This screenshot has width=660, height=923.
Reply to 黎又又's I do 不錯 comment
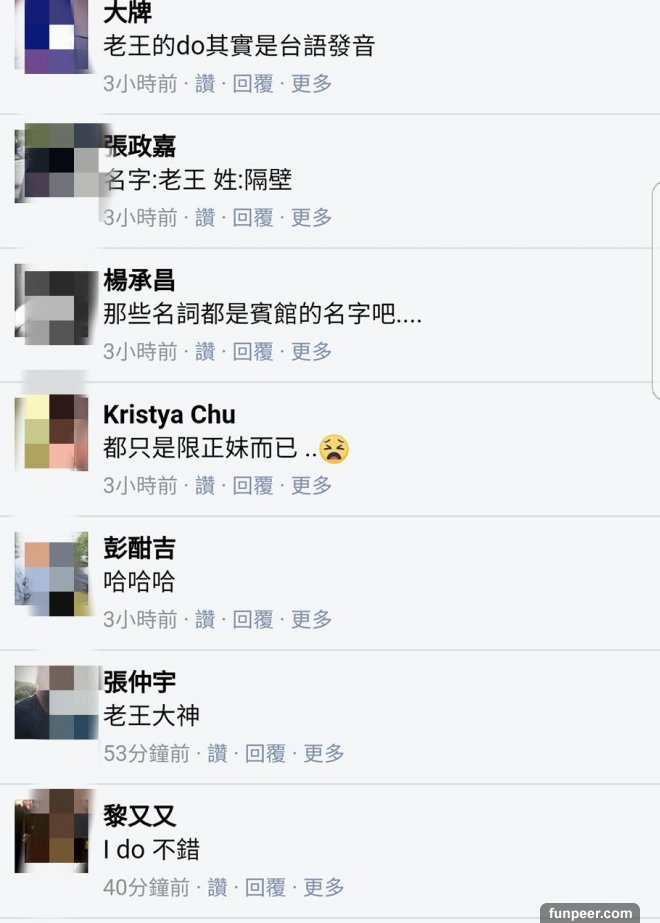(265, 888)
